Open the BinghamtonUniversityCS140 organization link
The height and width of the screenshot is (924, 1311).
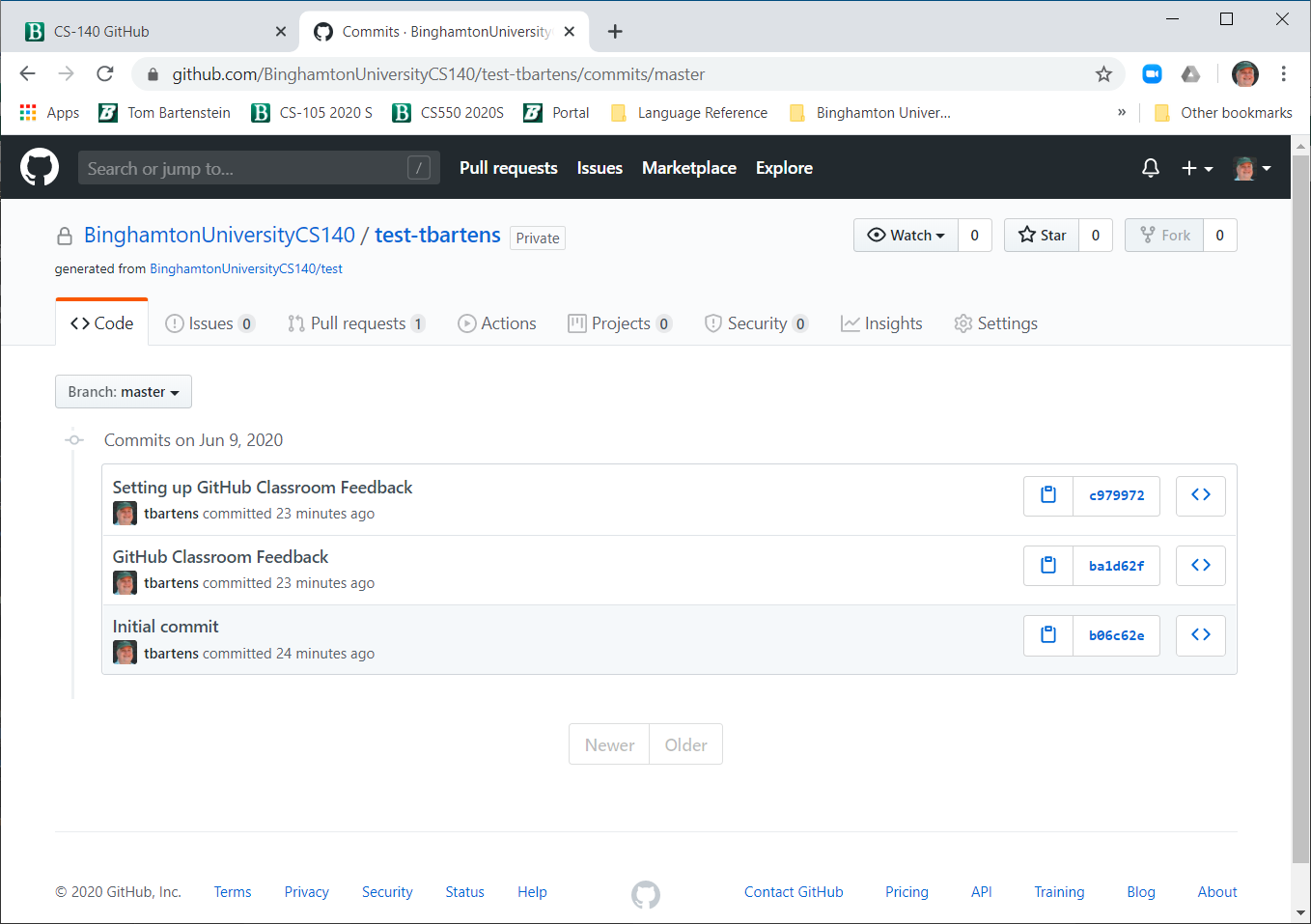pos(219,236)
